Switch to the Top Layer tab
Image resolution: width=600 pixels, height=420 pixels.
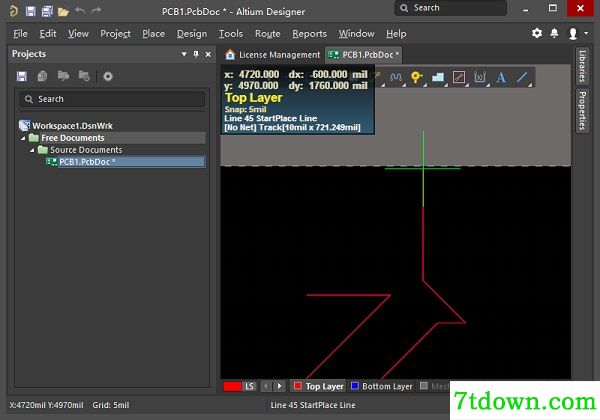tap(324, 387)
